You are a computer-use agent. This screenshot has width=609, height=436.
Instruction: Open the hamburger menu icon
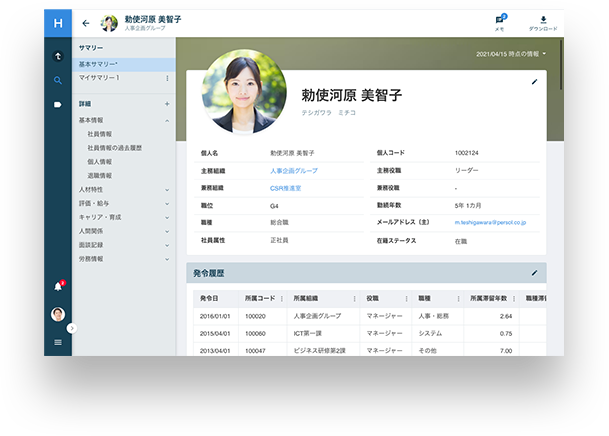[58, 342]
